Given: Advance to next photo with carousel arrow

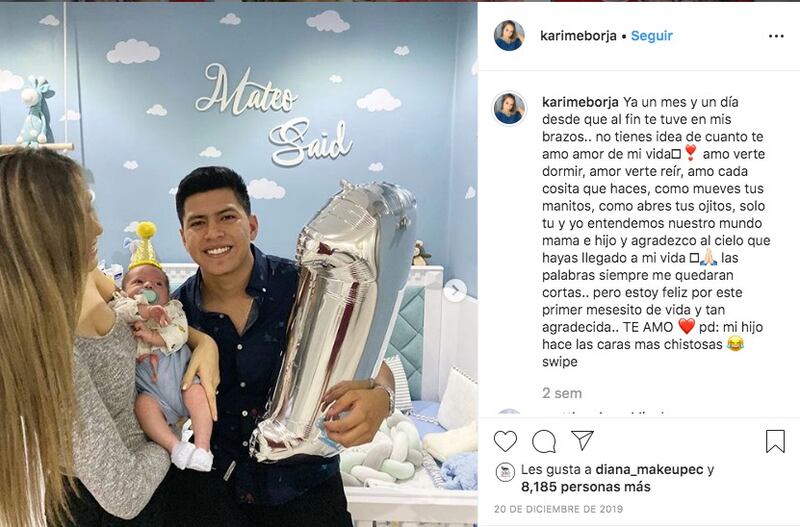Looking at the screenshot, I should tap(455, 291).
